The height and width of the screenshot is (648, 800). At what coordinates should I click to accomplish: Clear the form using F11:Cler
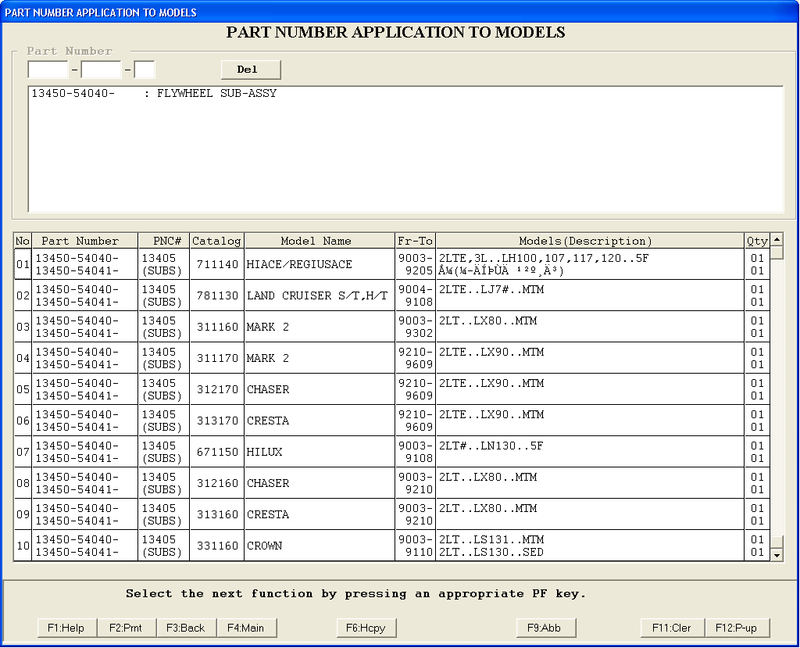672,628
